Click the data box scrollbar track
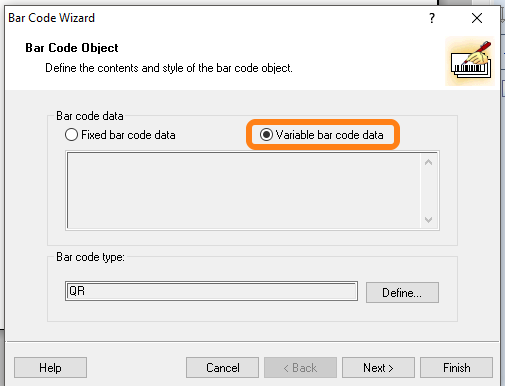 pos(429,191)
